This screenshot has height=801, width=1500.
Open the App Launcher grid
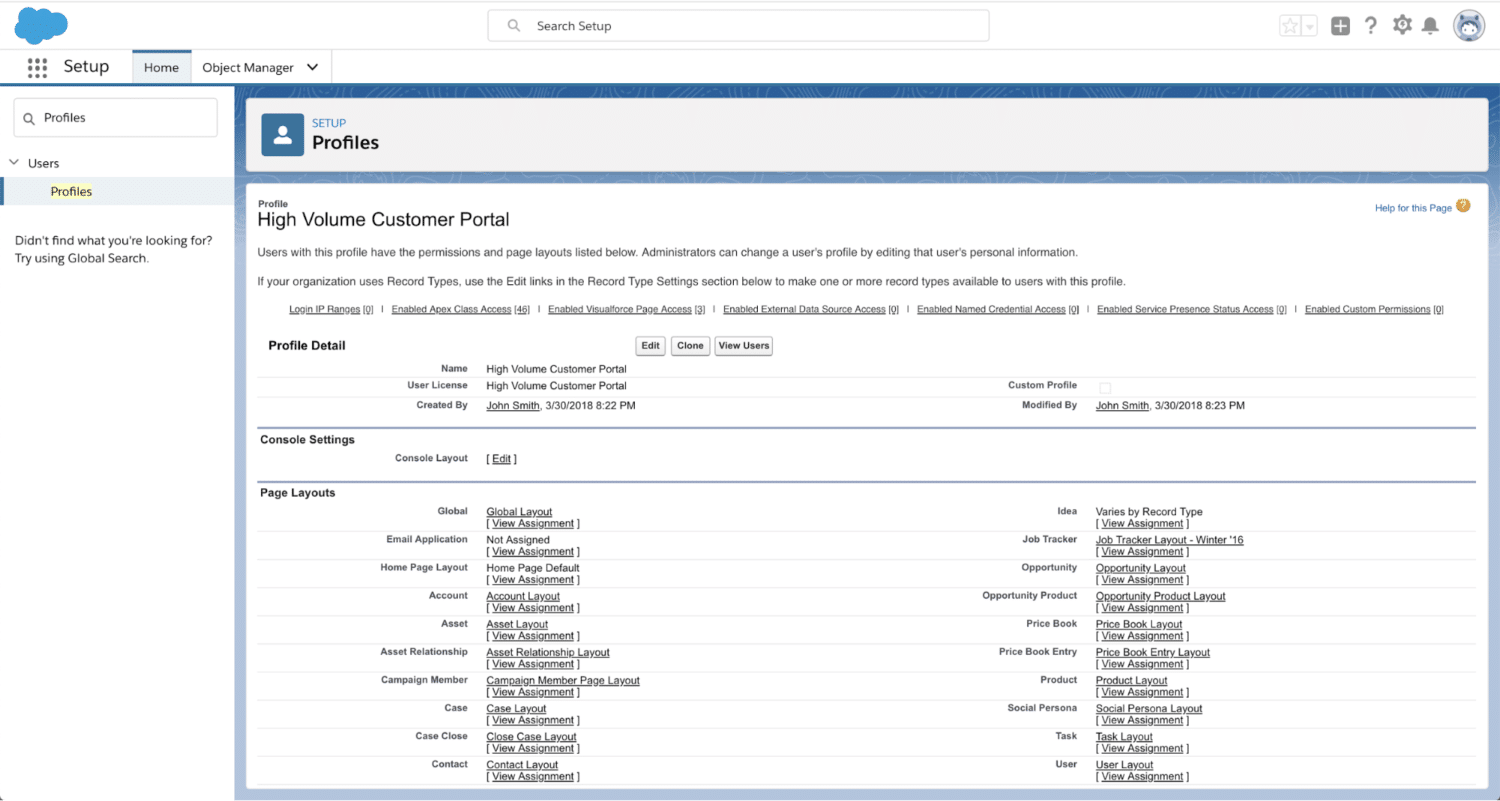(x=37, y=67)
